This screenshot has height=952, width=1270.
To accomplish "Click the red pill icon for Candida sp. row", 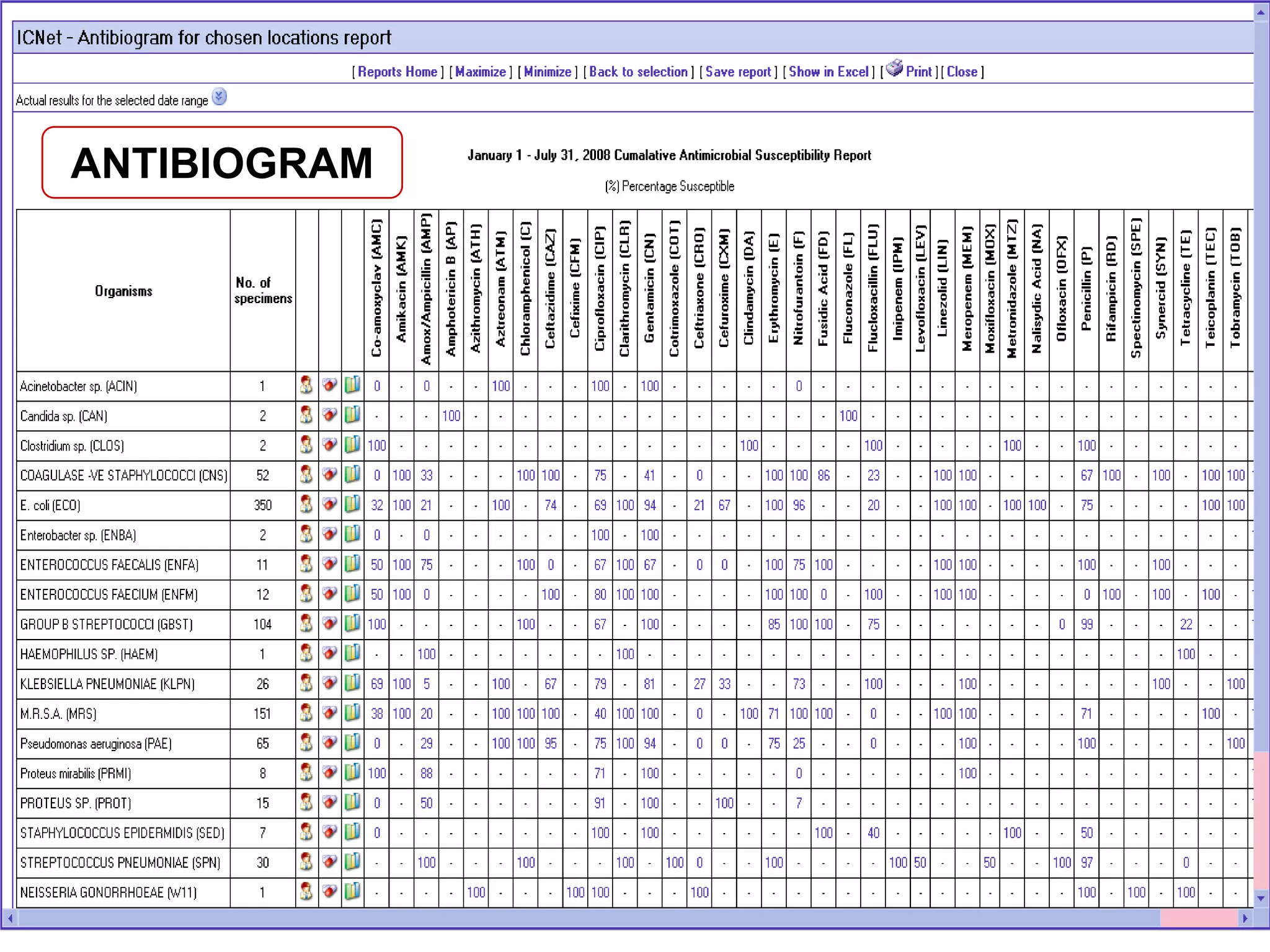I will tap(330, 415).
